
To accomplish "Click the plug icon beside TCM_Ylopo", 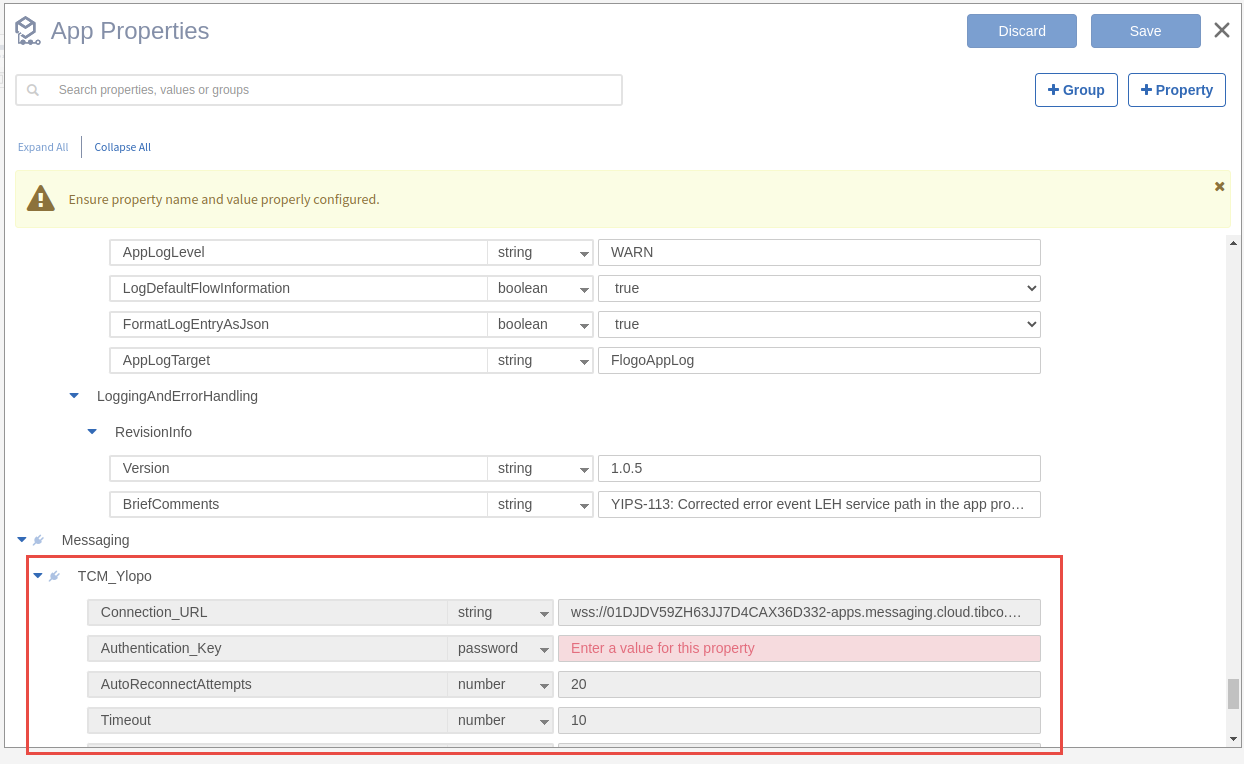I will pos(54,576).
